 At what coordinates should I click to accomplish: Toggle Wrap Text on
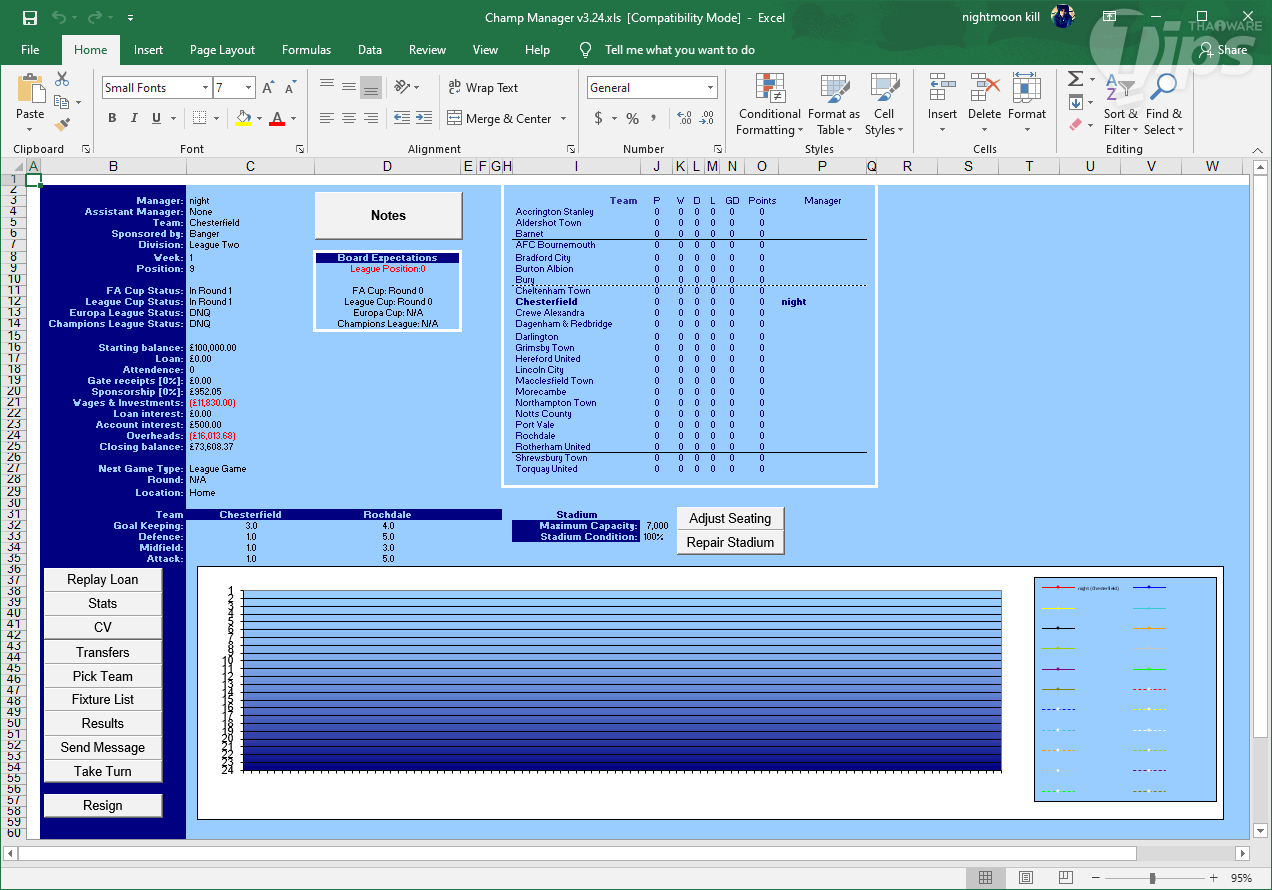click(483, 88)
